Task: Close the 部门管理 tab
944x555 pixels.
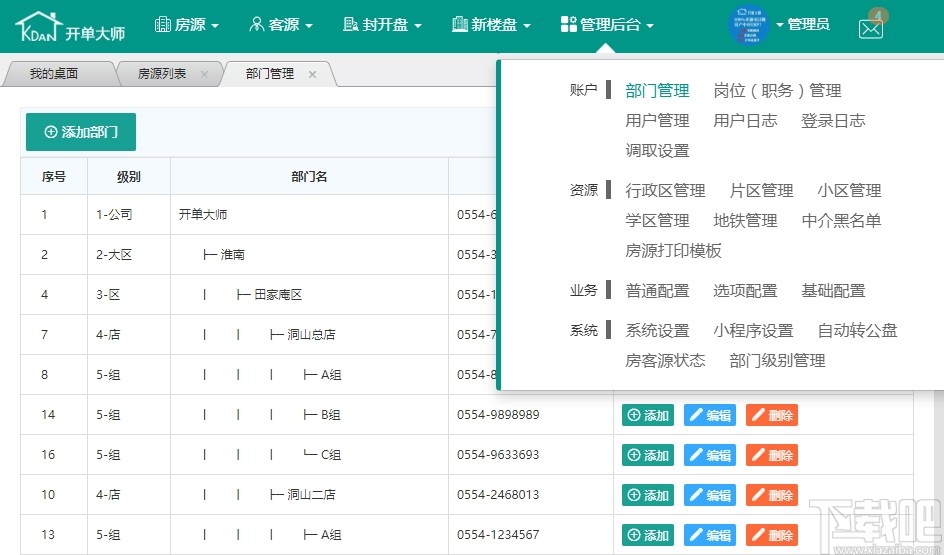Action: 312,74
